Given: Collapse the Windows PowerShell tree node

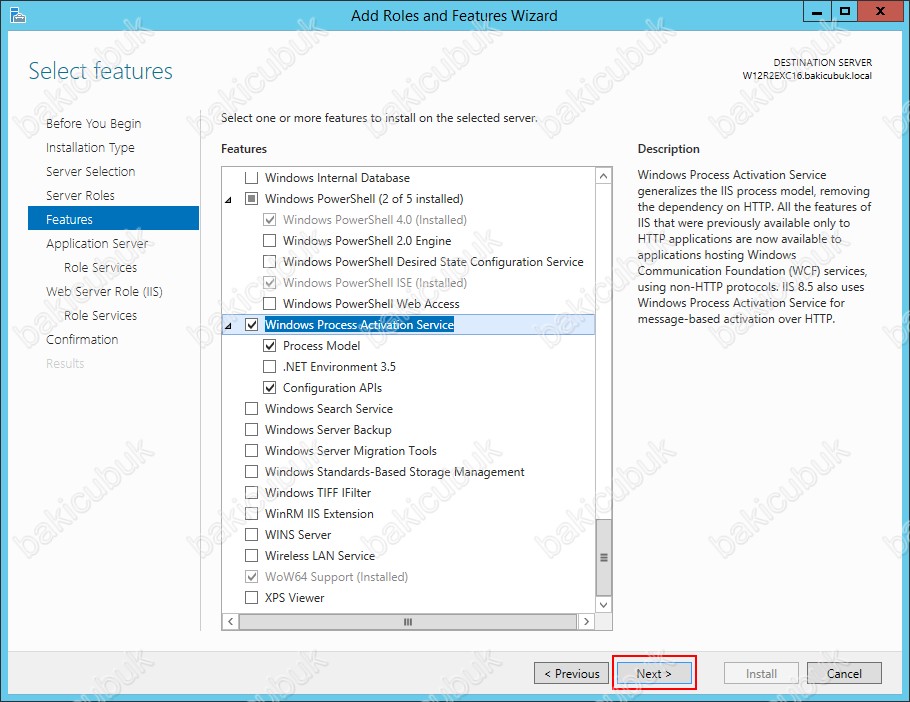Looking at the screenshot, I should pyautogui.click(x=229, y=200).
